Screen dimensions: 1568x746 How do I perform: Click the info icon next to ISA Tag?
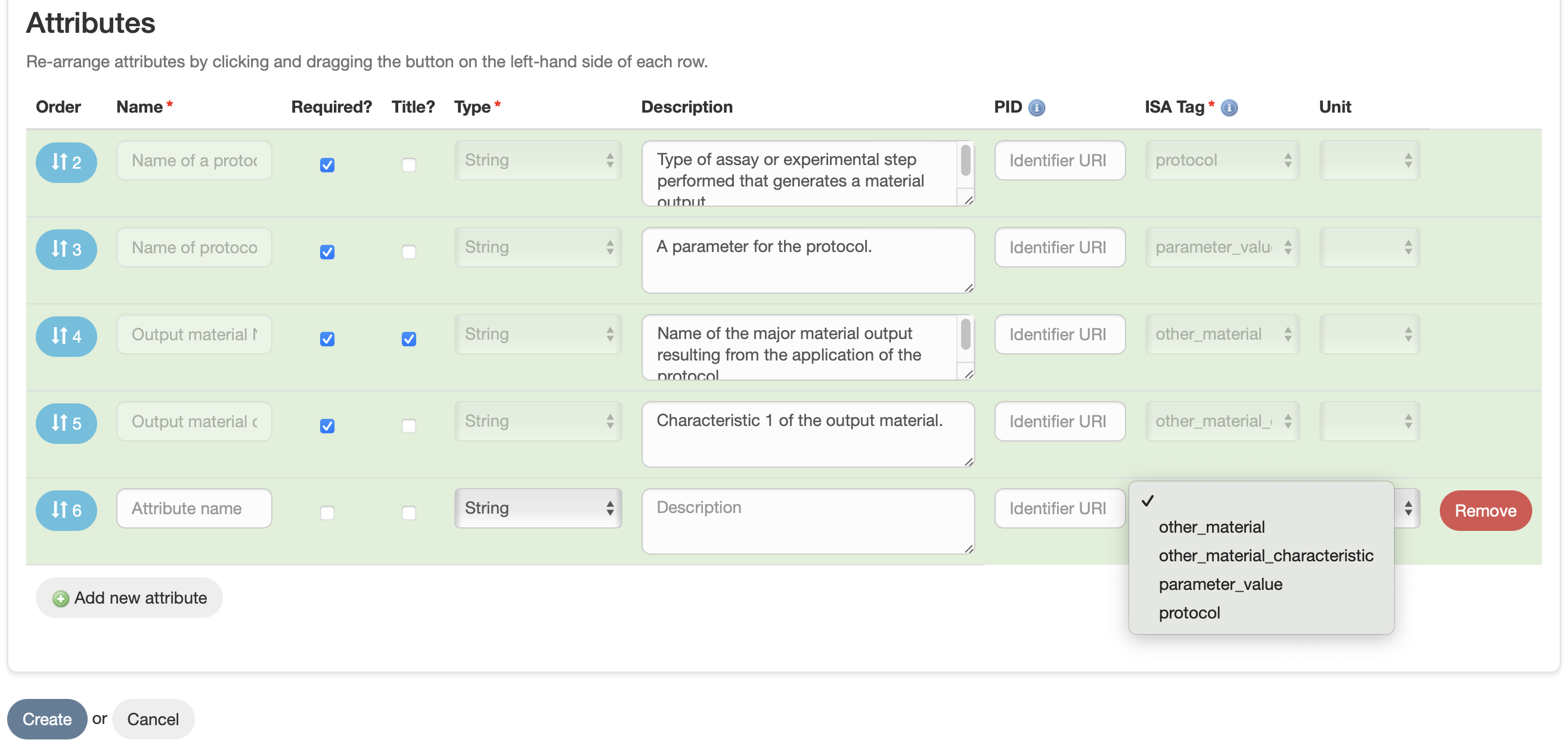[1228, 107]
